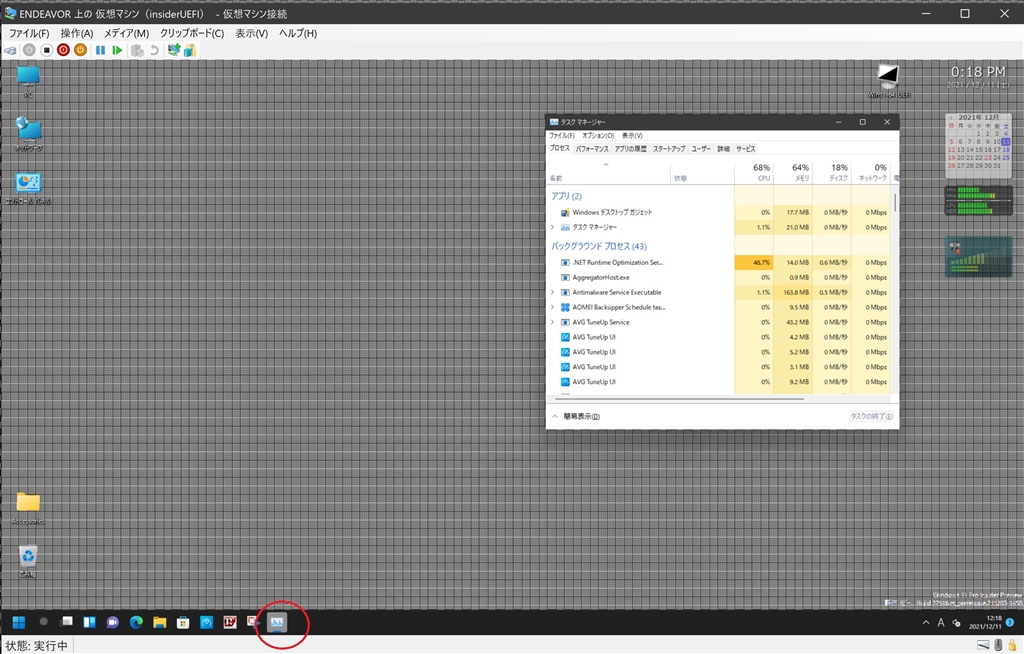This screenshot has width=1024, height=654.
Task: Open the メディア(M) menu
Action: pos(127,33)
